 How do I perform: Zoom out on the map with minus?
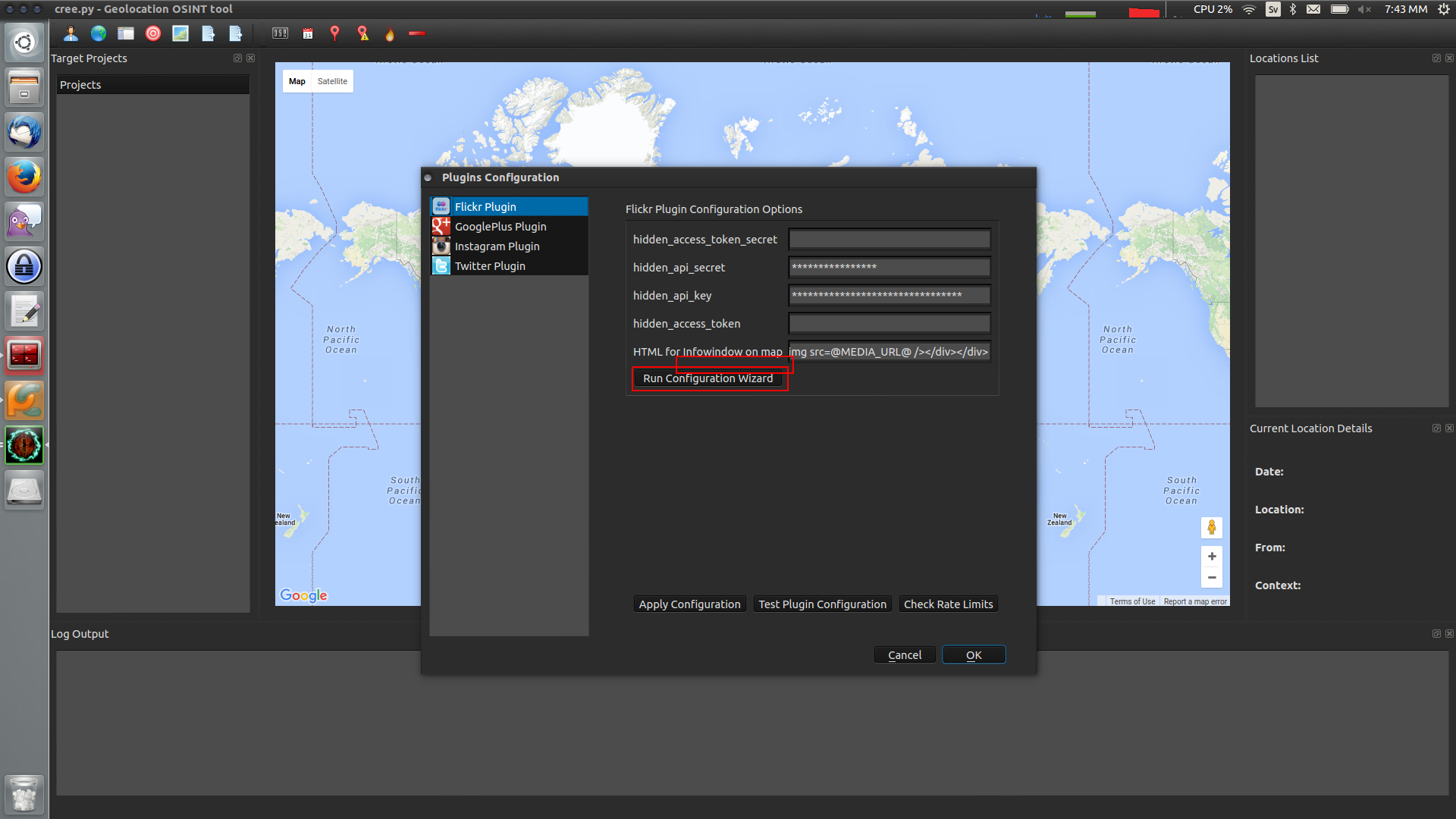coord(1212,578)
